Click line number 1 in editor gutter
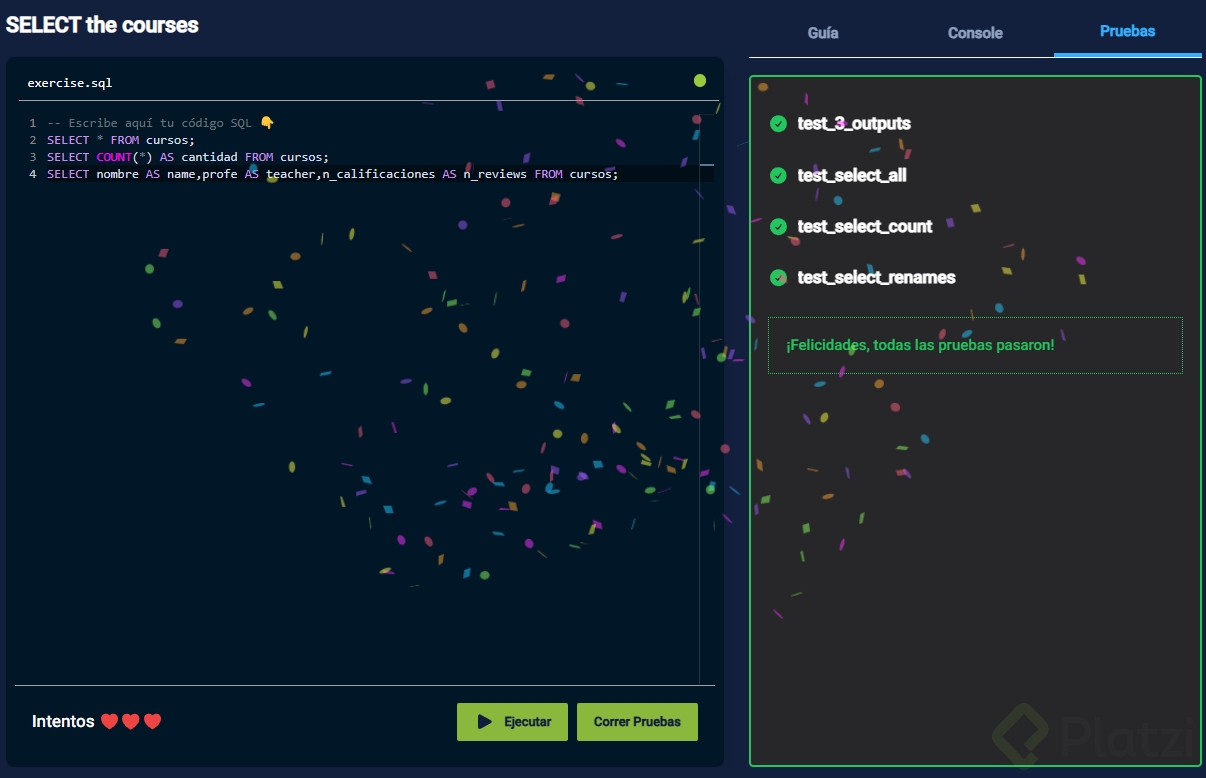The height and width of the screenshot is (778, 1206). point(33,123)
